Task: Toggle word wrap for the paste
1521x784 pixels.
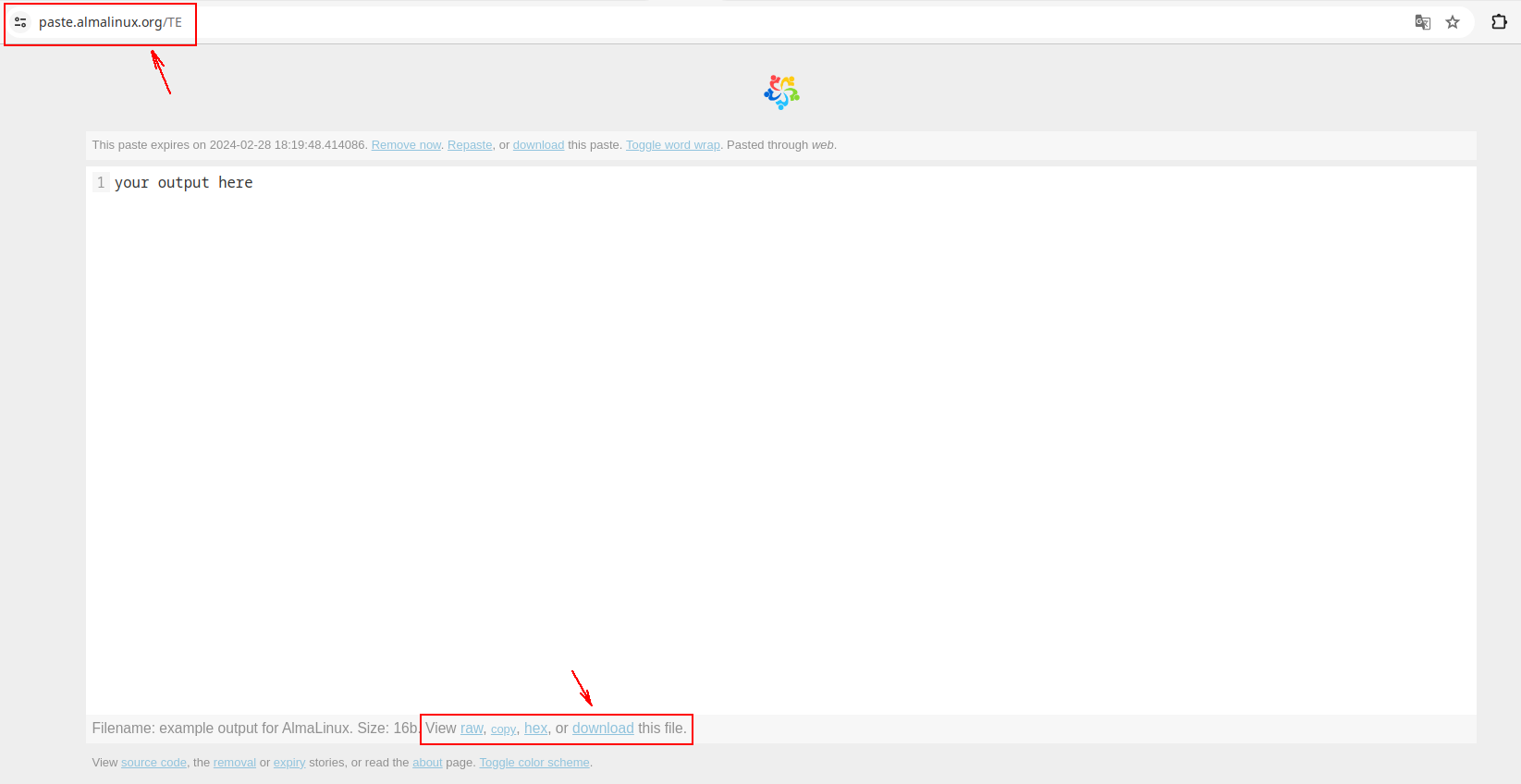Action: (672, 145)
